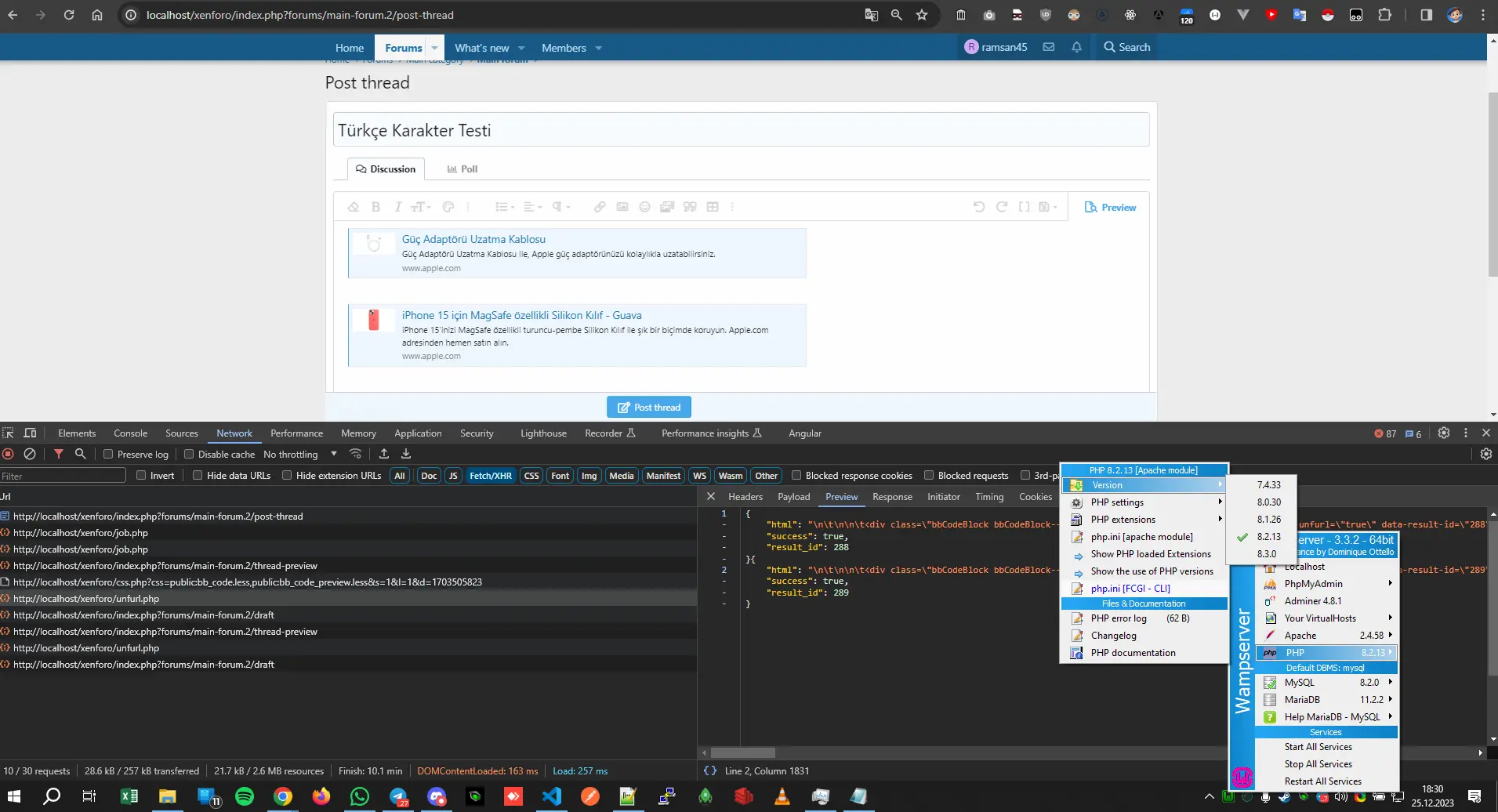
Task: Open the text alignment dropdown
Action: [531, 207]
